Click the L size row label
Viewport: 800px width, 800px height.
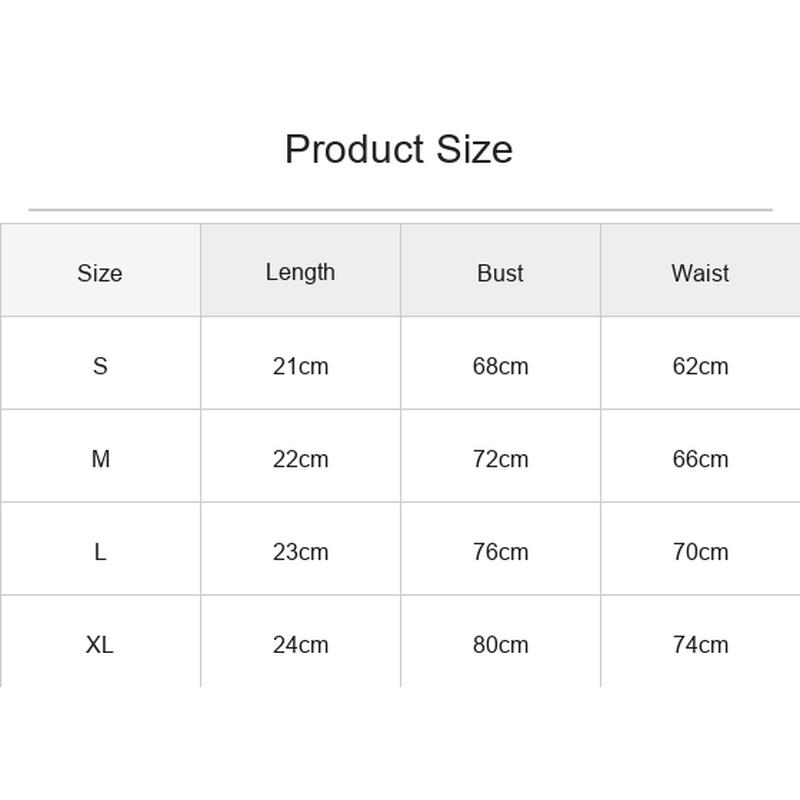(x=101, y=552)
